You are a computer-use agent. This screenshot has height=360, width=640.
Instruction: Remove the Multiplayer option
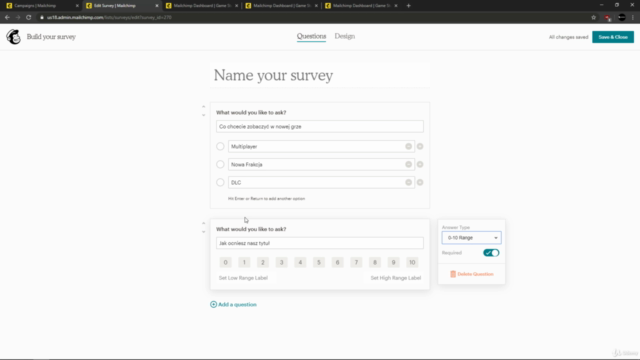[x=409, y=146]
